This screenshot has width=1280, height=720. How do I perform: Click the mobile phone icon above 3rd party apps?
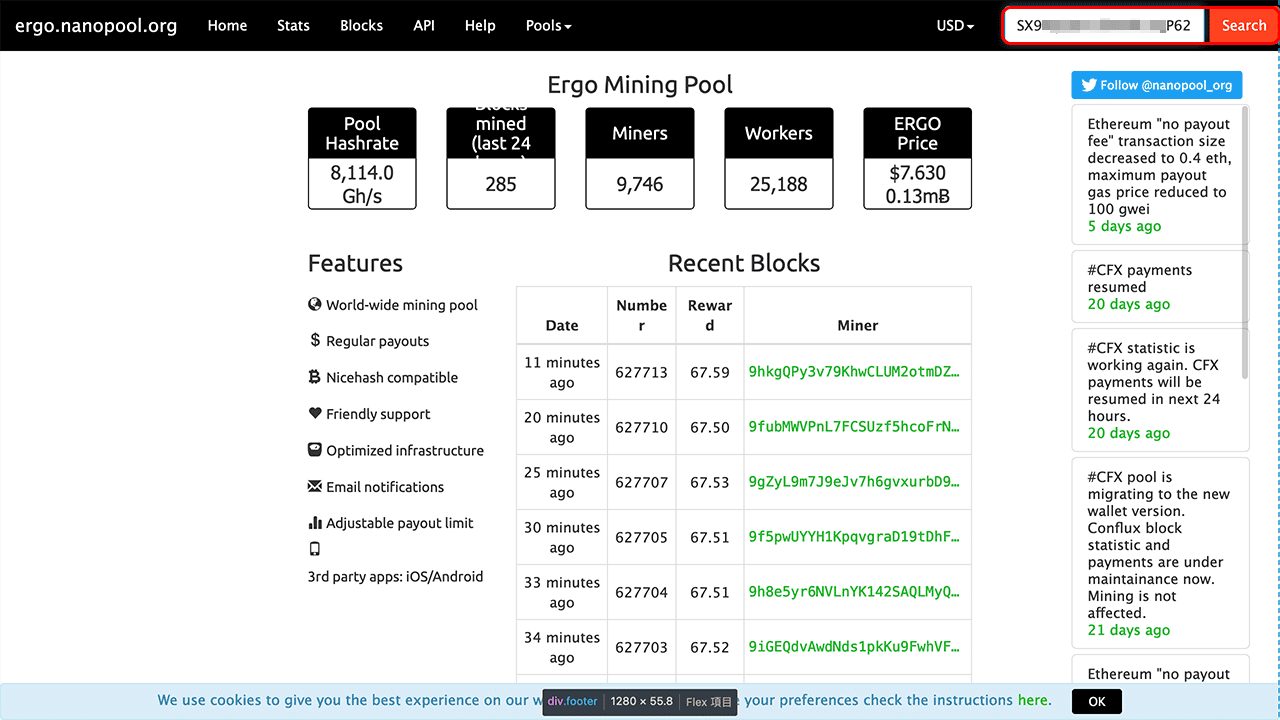pyautogui.click(x=315, y=549)
